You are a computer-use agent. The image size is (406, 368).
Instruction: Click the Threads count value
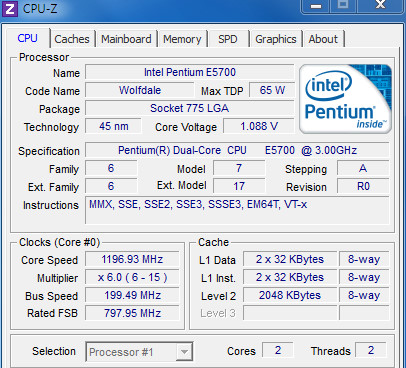pos(371,350)
